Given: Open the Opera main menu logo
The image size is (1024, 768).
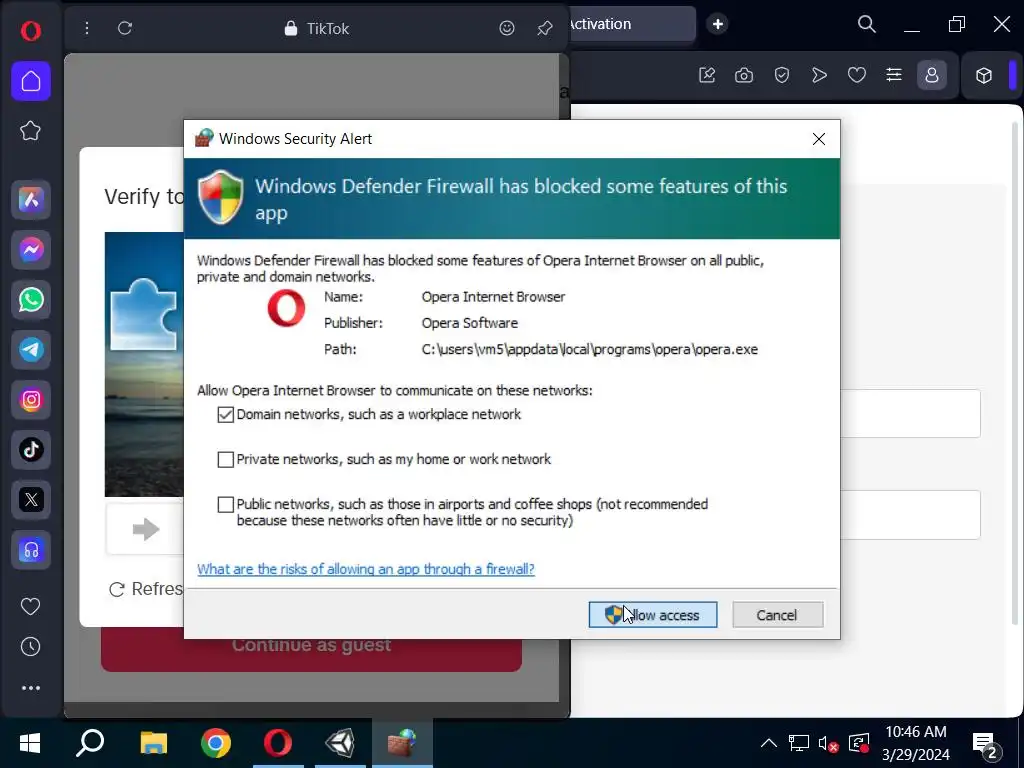Looking at the screenshot, I should tap(31, 30).
